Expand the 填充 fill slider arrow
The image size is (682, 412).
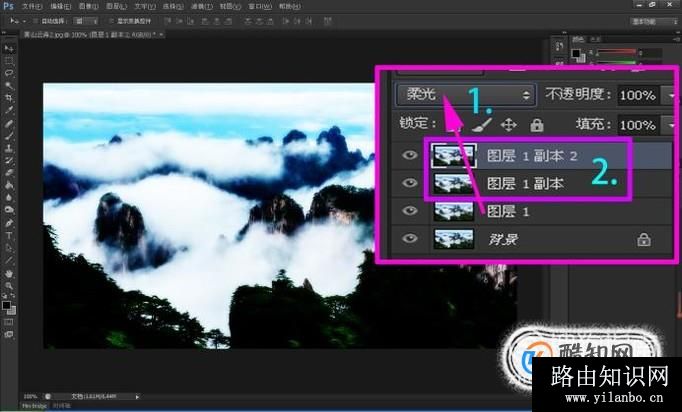tap(671, 125)
